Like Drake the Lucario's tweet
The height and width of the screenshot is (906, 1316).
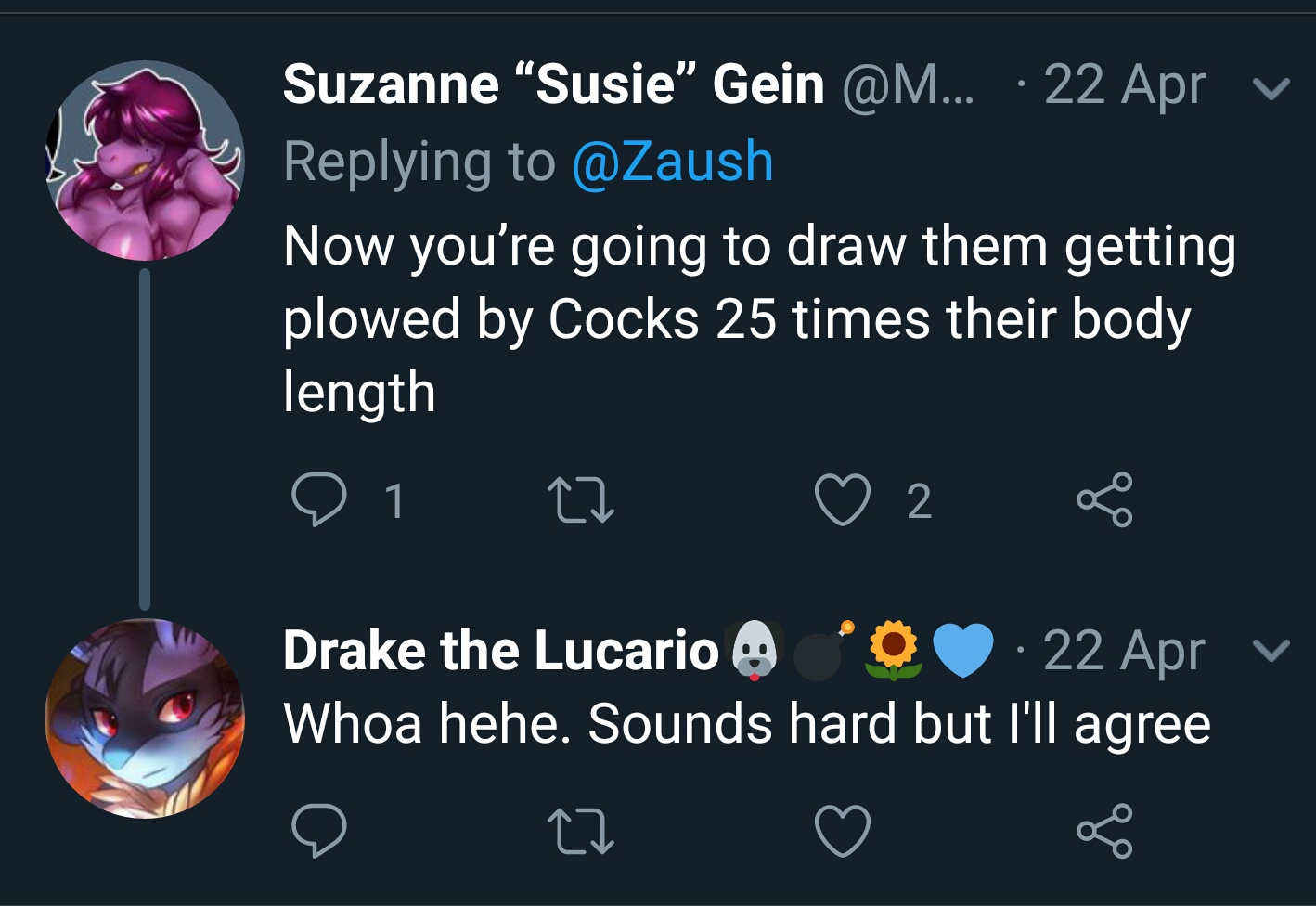[843, 830]
